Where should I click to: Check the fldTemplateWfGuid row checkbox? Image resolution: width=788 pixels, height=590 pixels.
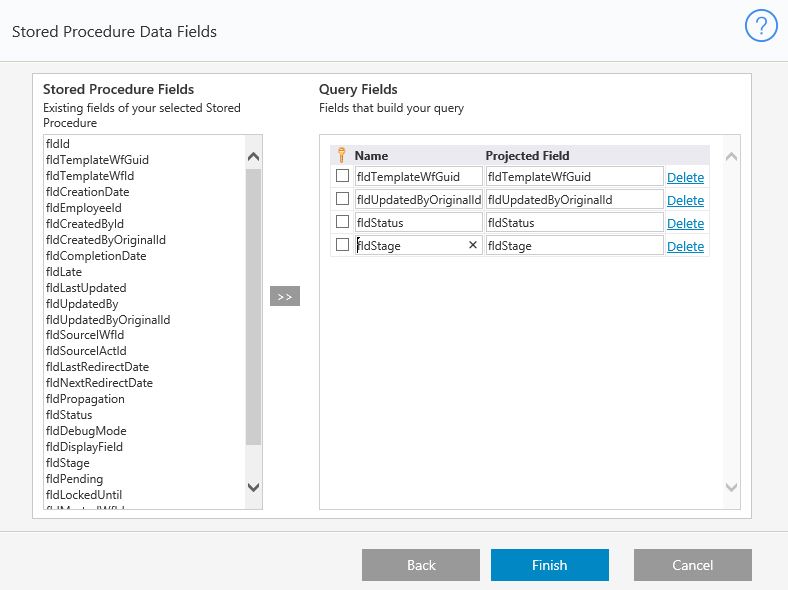coord(342,176)
